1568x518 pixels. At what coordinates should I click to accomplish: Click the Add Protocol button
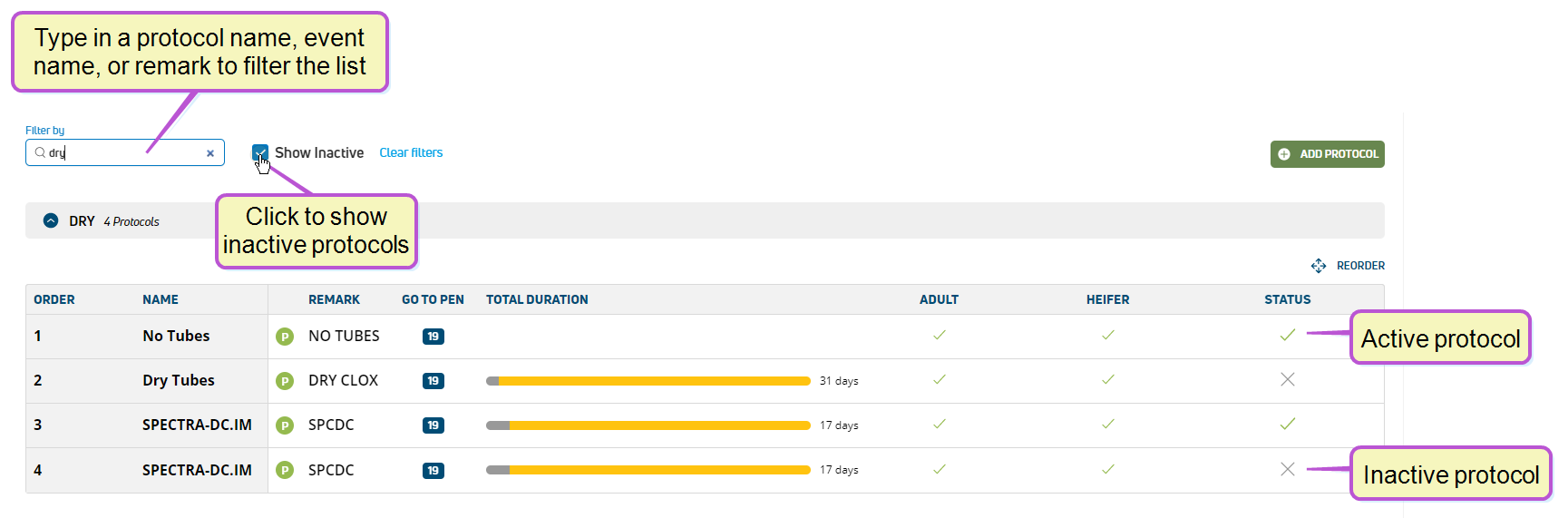click(1328, 154)
